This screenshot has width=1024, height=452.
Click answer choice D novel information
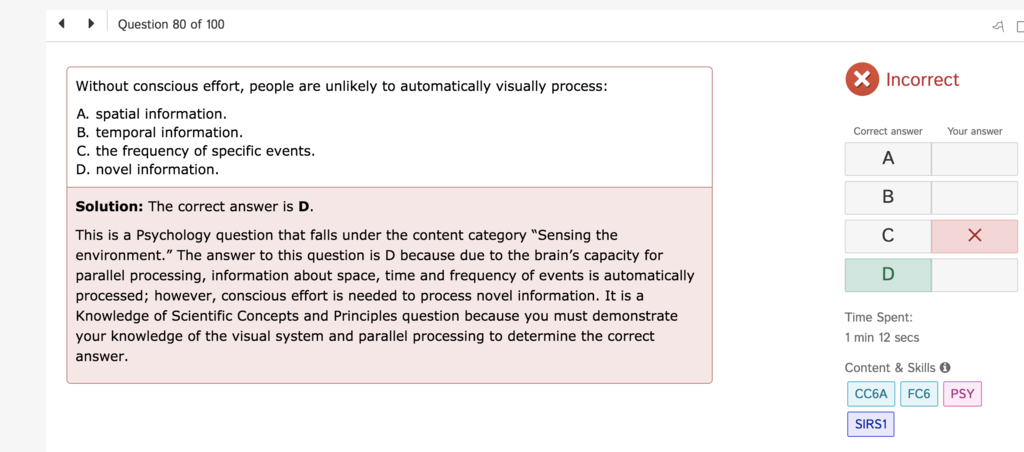point(148,170)
